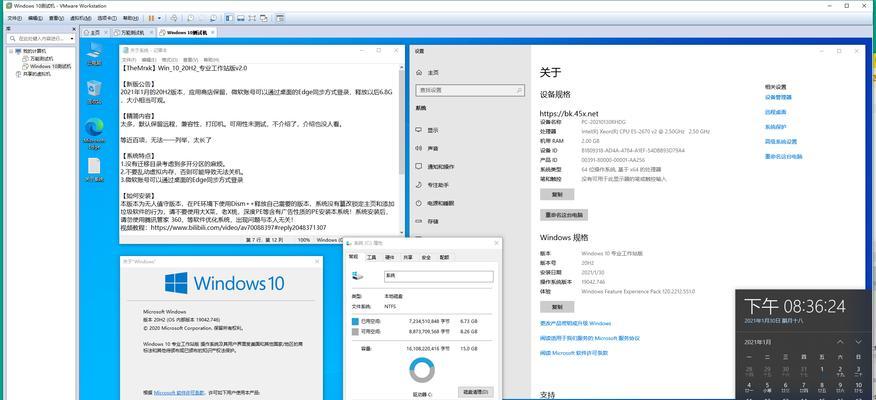This screenshot has height=400, width=876.
Task: Select 万能测试机 in the library tree
Action: (x=37, y=58)
